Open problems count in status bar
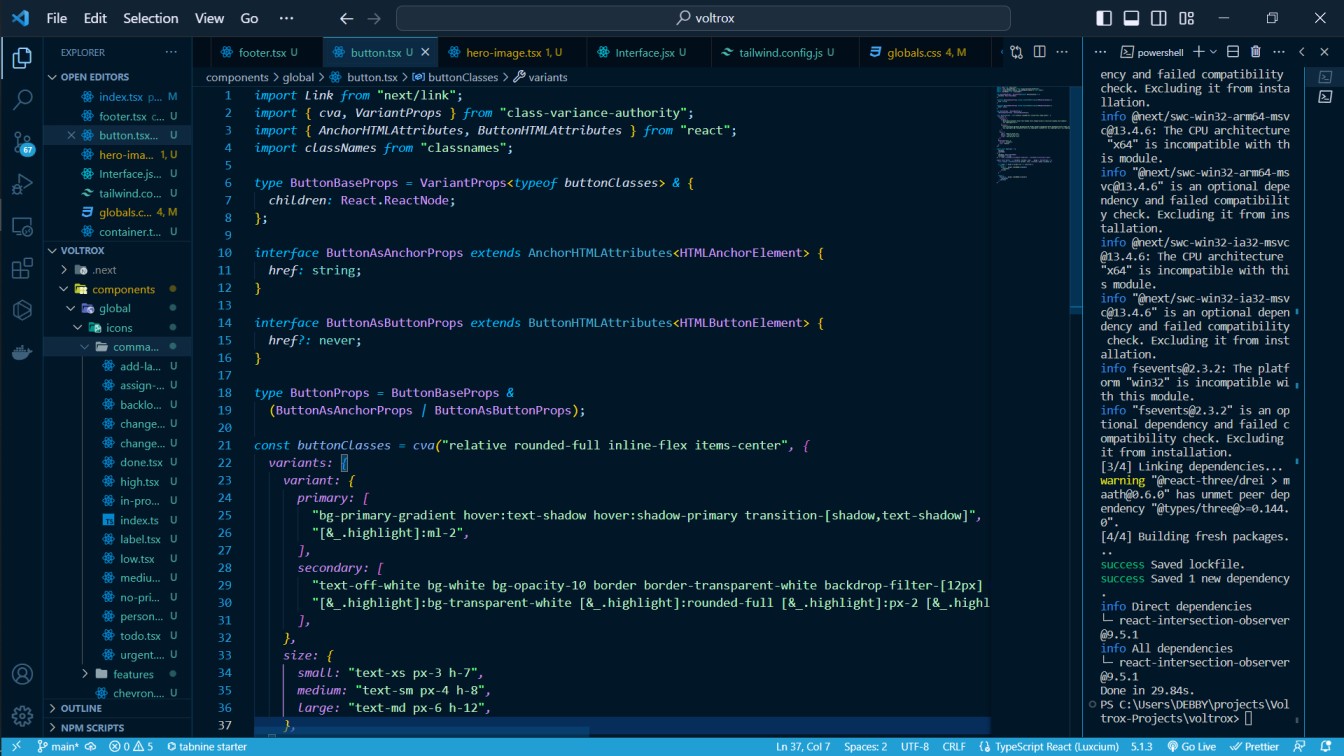The image size is (1344, 756). click(x=131, y=746)
